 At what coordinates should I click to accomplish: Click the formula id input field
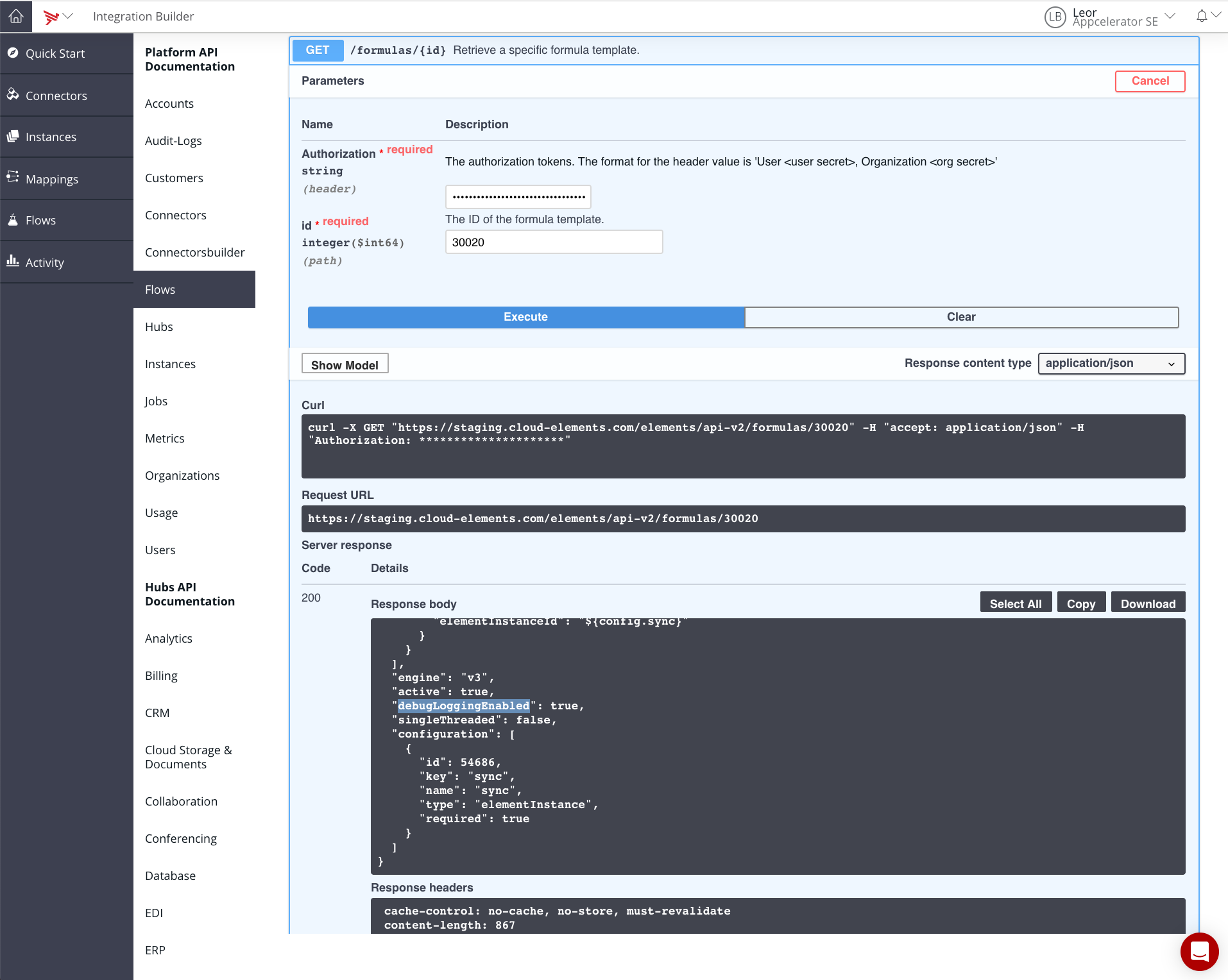pos(554,242)
